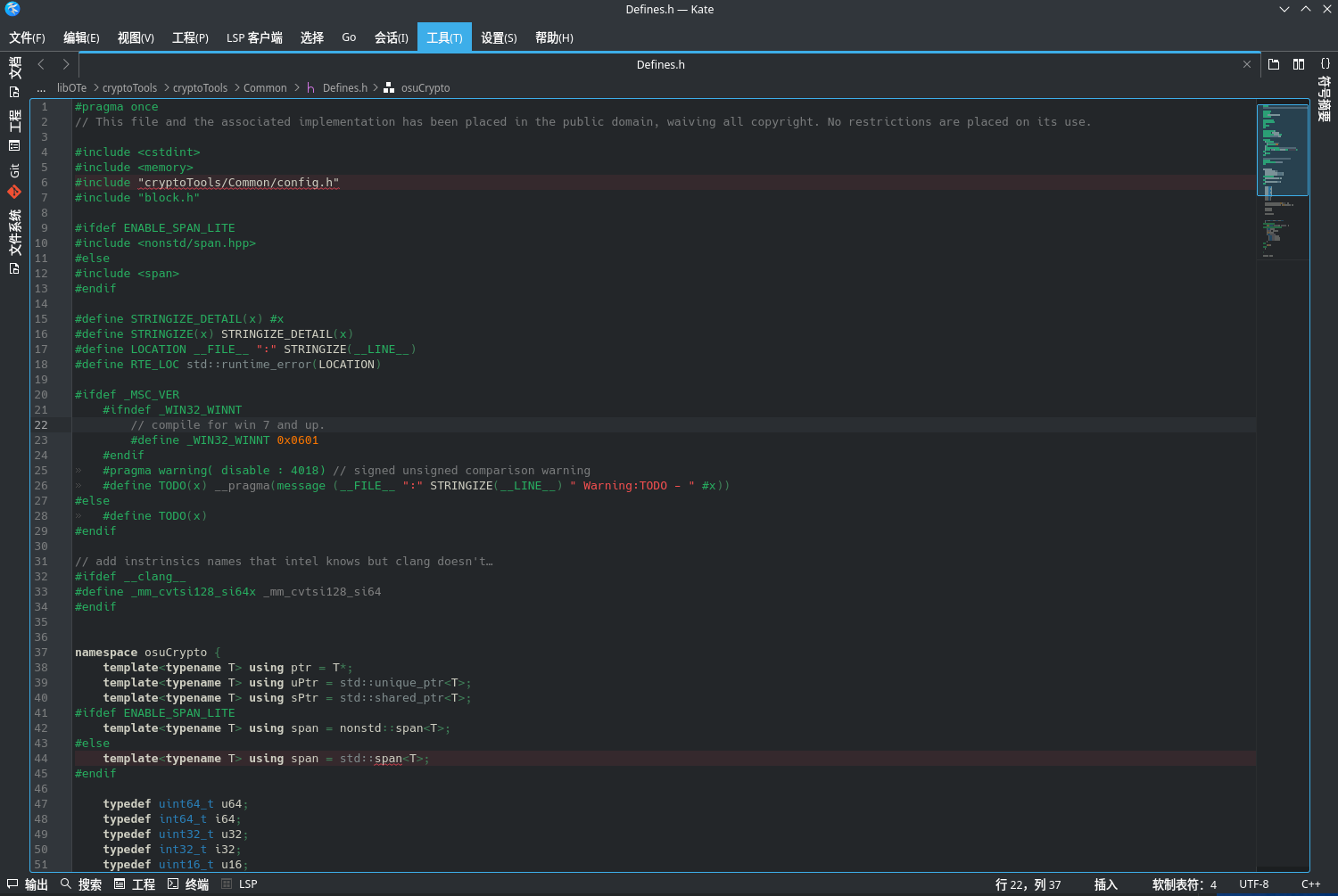
Task: Navigate back with the left arrow
Action: click(x=40, y=64)
